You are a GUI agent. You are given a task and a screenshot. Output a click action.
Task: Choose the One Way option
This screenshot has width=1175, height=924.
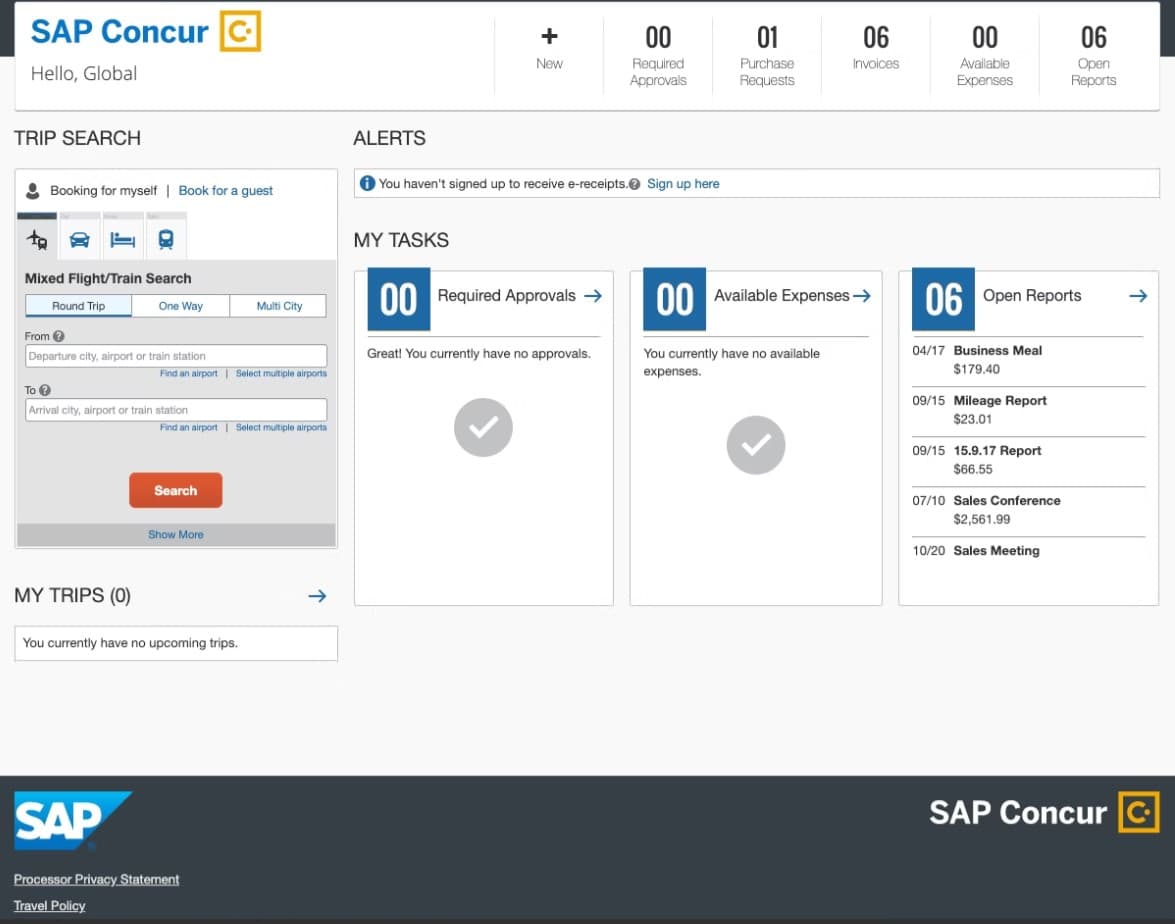point(181,306)
